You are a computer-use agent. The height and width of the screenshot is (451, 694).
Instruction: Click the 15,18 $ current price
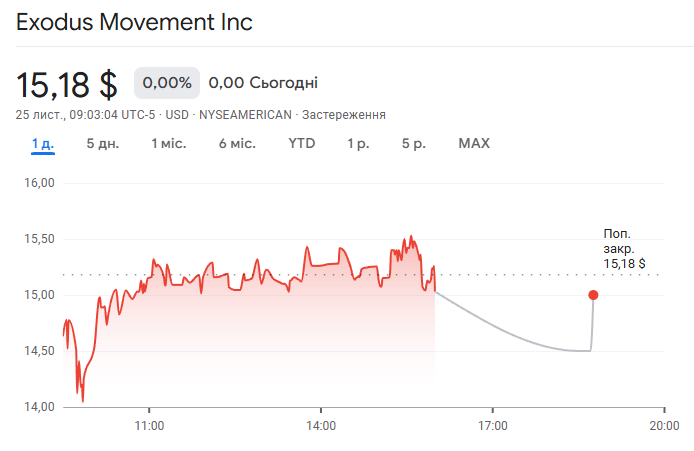pos(67,83)
